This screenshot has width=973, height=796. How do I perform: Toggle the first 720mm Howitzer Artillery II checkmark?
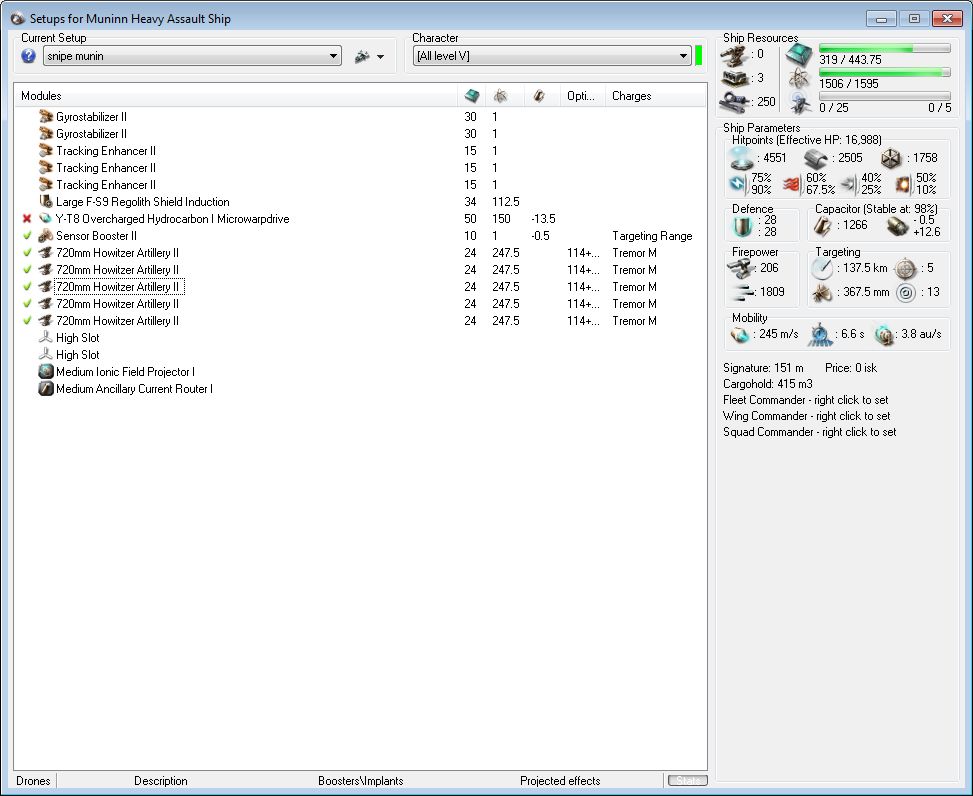[x=27, y=253]
